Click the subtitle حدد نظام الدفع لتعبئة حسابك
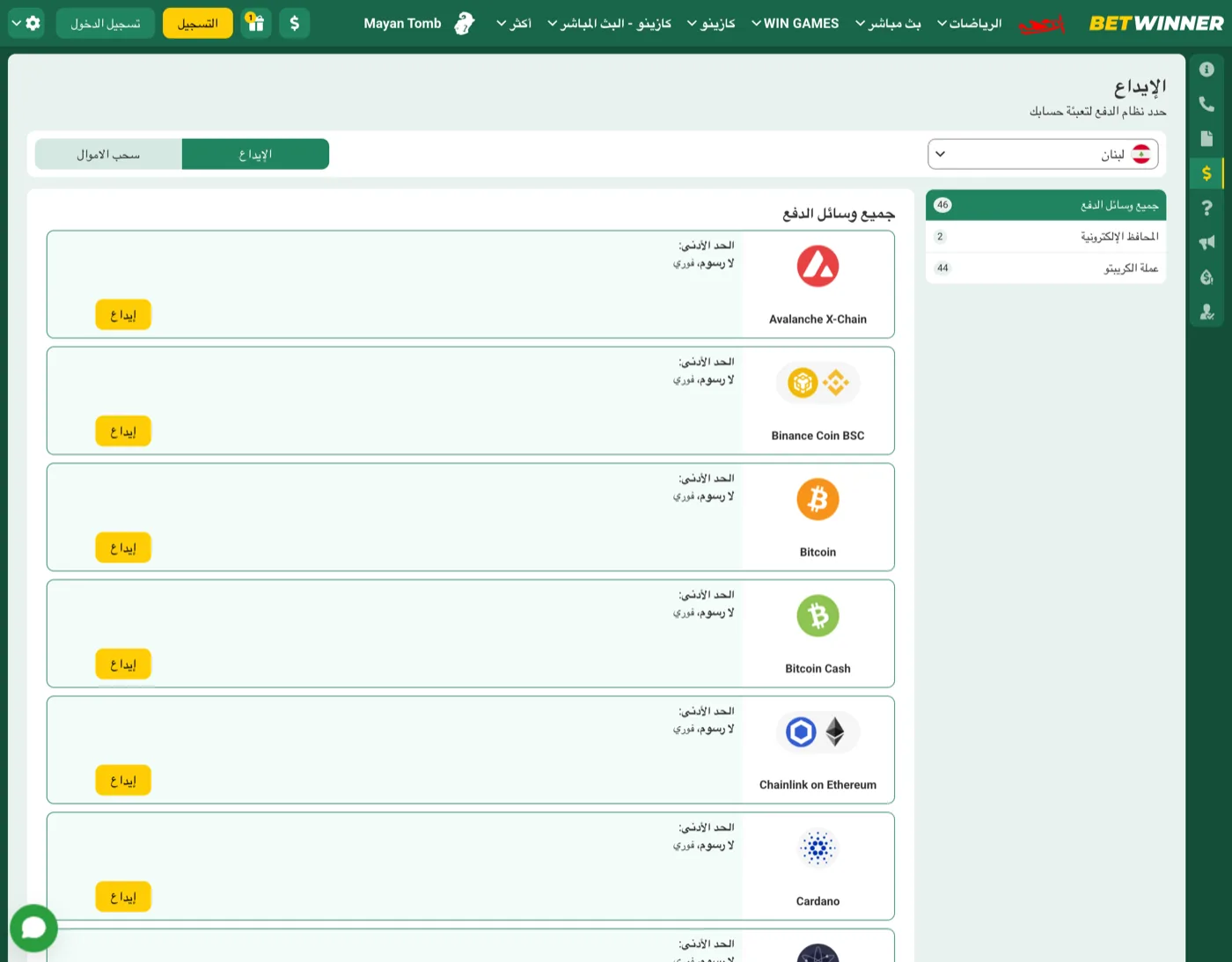1232x962 pixels. 1098,112
